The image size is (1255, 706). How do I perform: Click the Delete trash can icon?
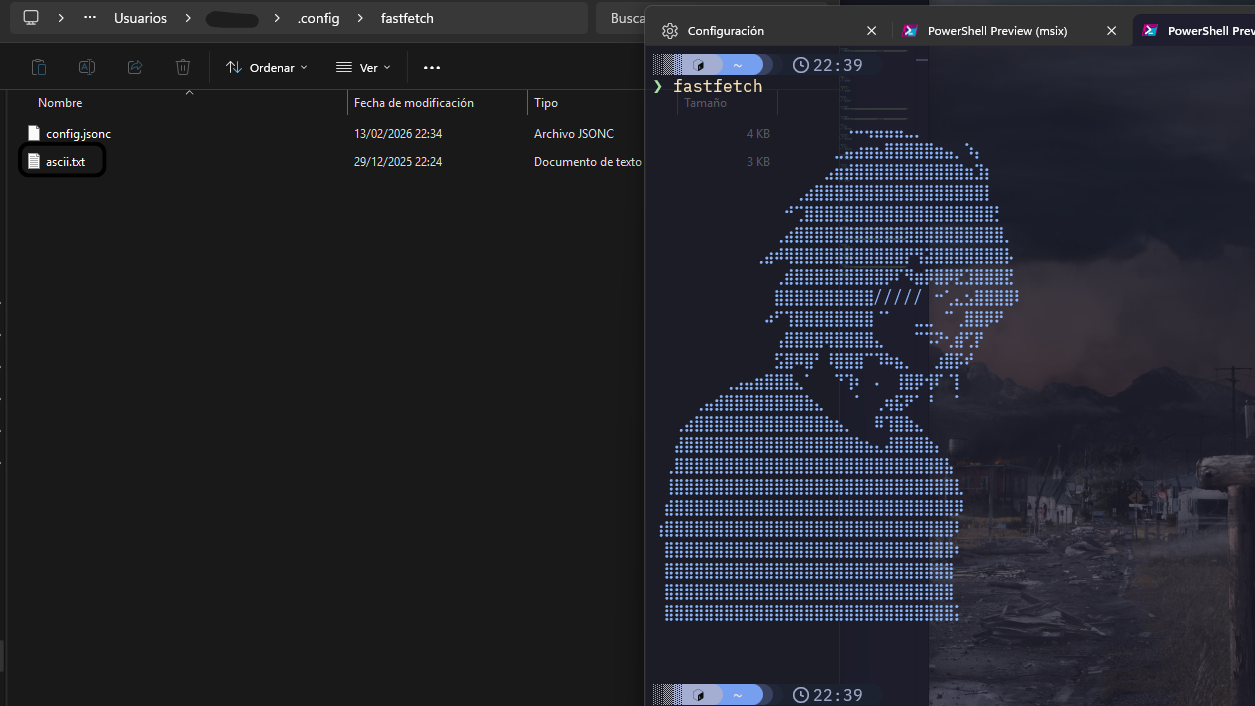[183, 67]
